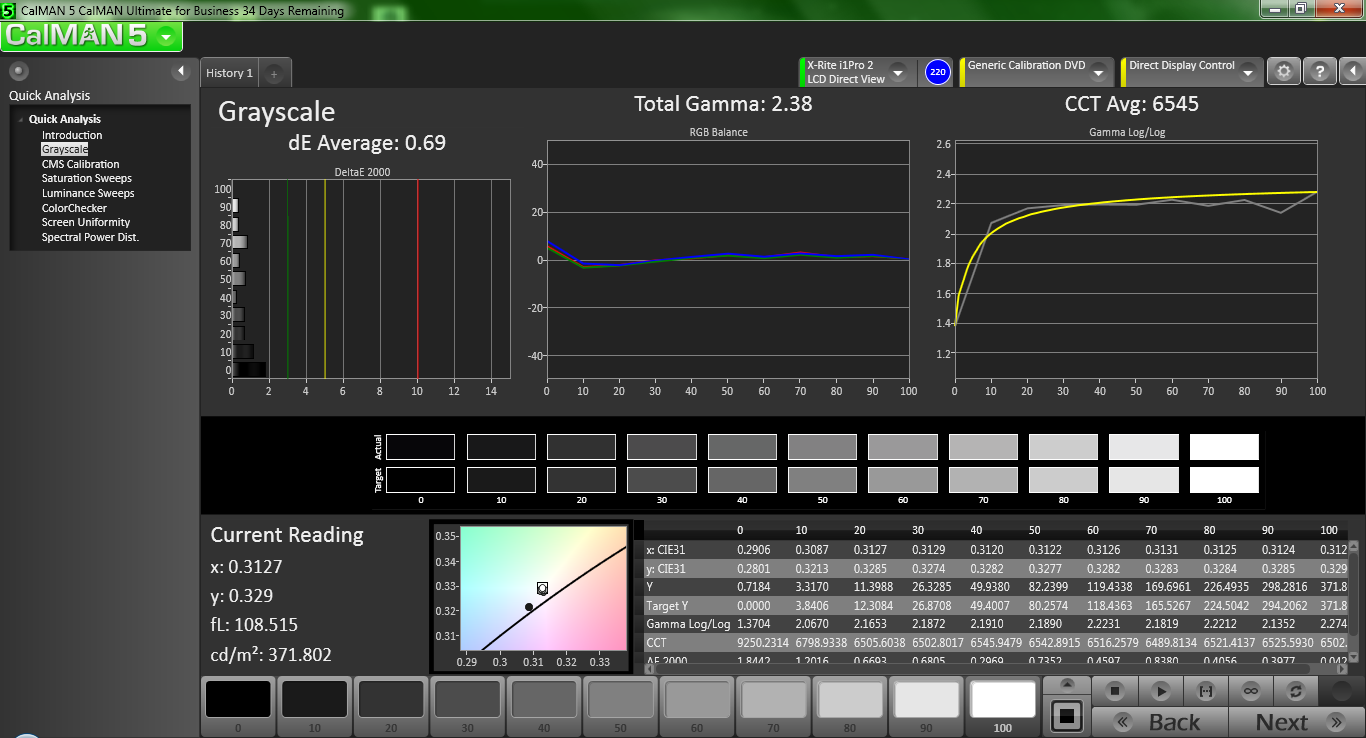Enable continuous read infinity icon
The width and height of the screenshot is (1366, 738).
pos(1250,691)
